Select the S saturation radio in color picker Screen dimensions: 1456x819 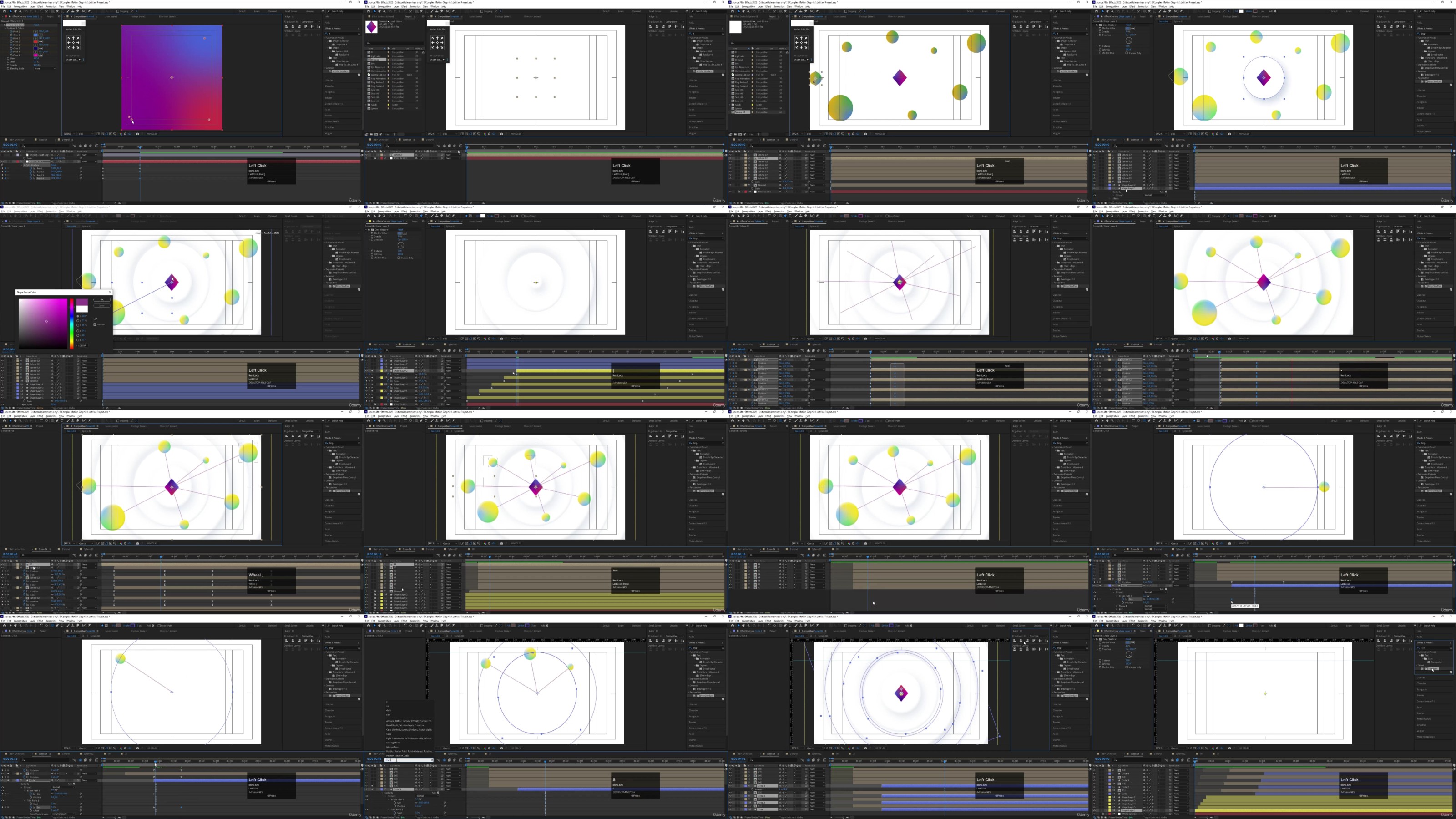[x=78, y=320]
